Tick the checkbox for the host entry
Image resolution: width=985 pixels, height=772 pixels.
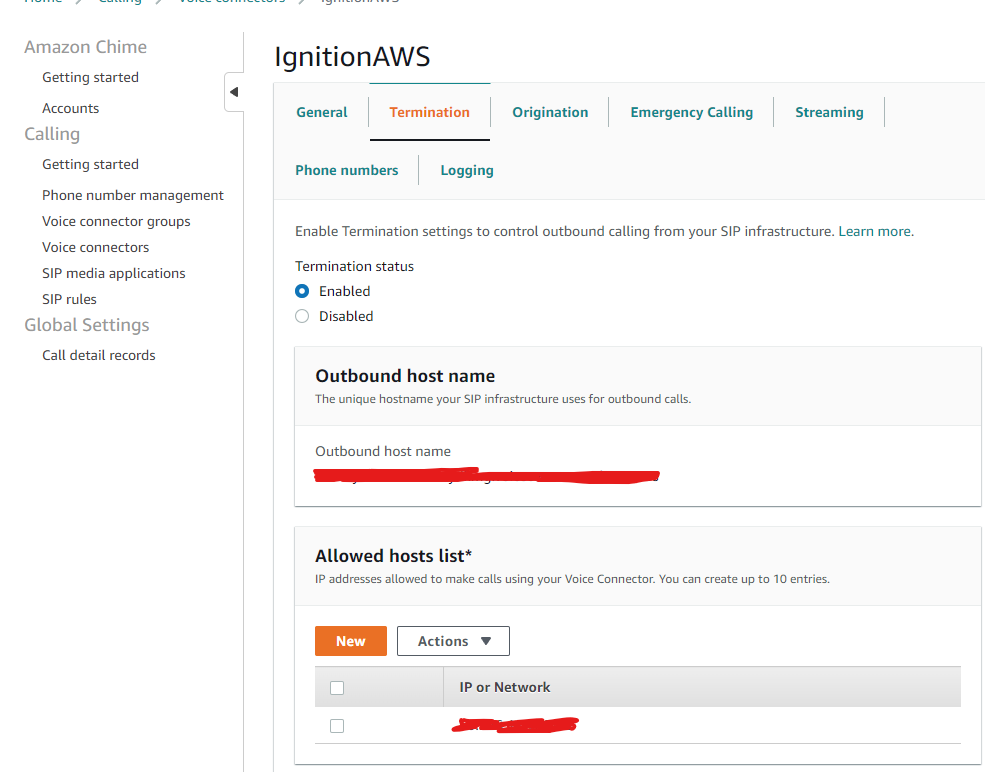pyautogui.click(x=337, y=726)
